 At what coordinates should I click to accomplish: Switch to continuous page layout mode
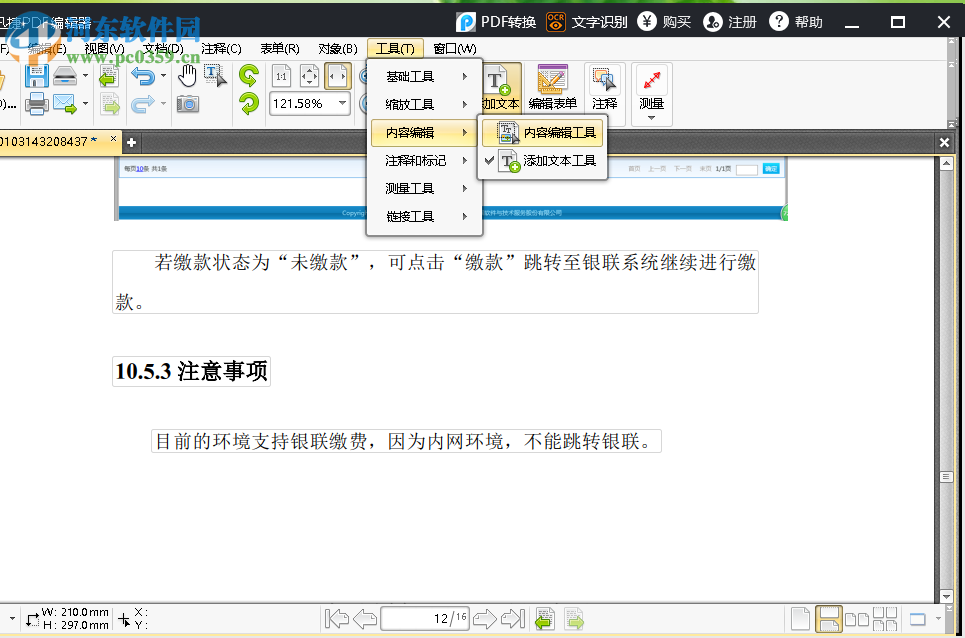[828, 618]
